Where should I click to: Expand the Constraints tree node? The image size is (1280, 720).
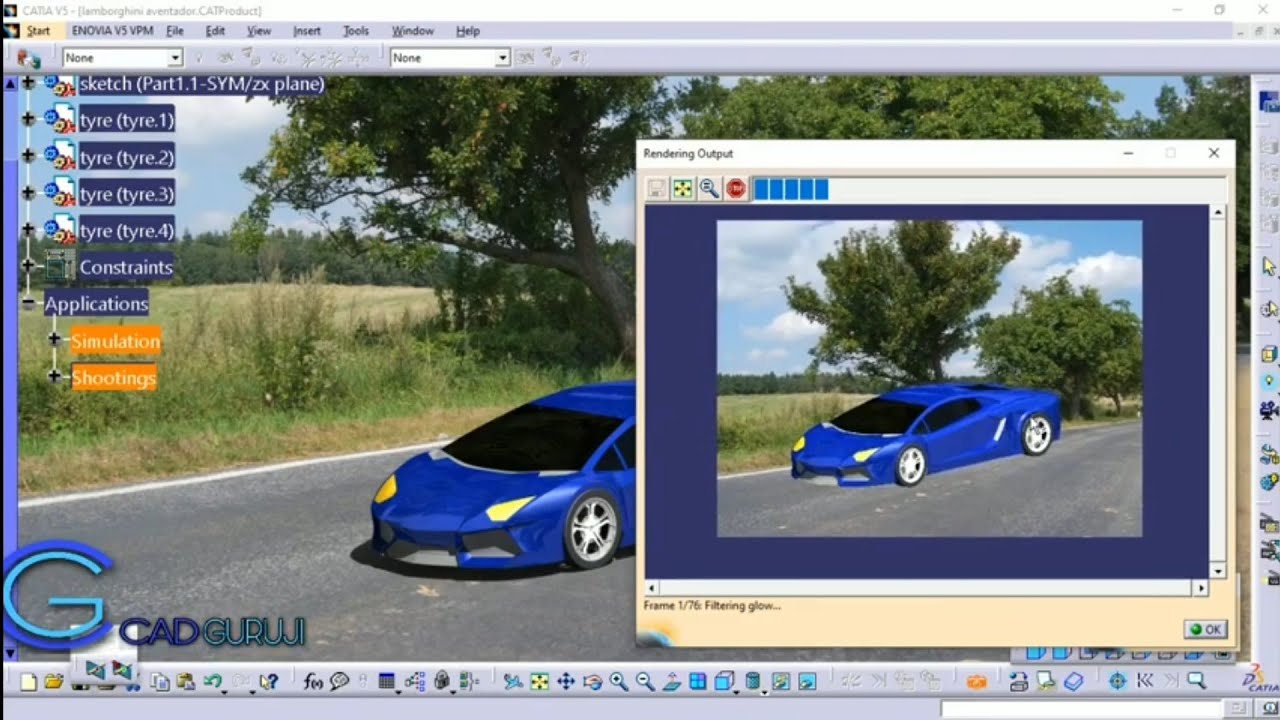pos(27,267)
